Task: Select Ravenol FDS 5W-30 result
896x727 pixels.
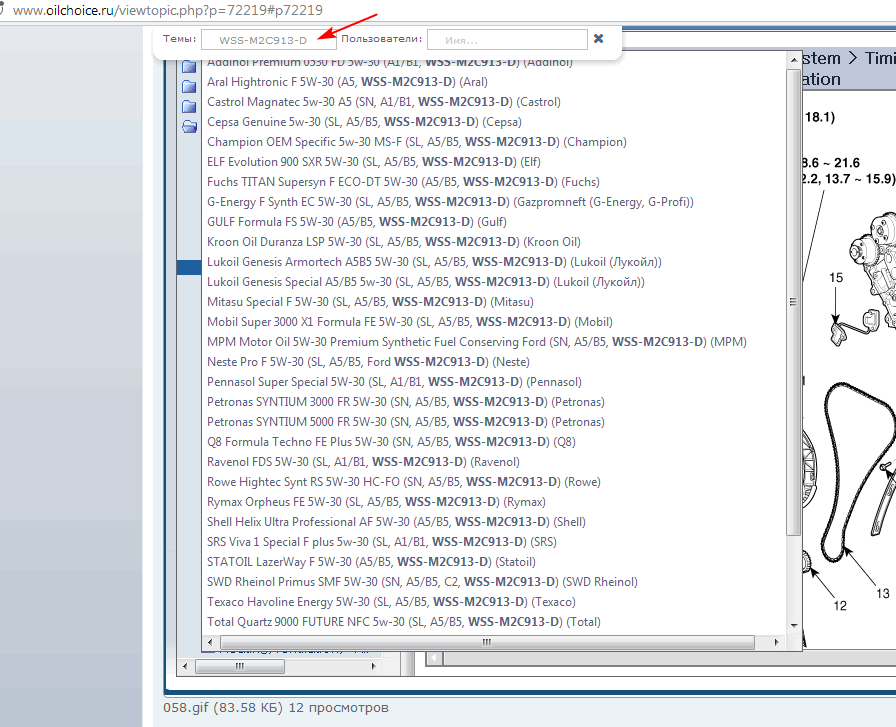Action: click(x=363, y=462)
